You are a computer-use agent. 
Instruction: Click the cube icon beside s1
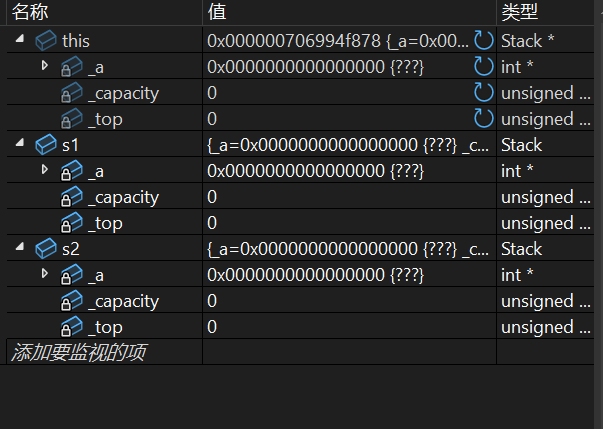(46, 145)
